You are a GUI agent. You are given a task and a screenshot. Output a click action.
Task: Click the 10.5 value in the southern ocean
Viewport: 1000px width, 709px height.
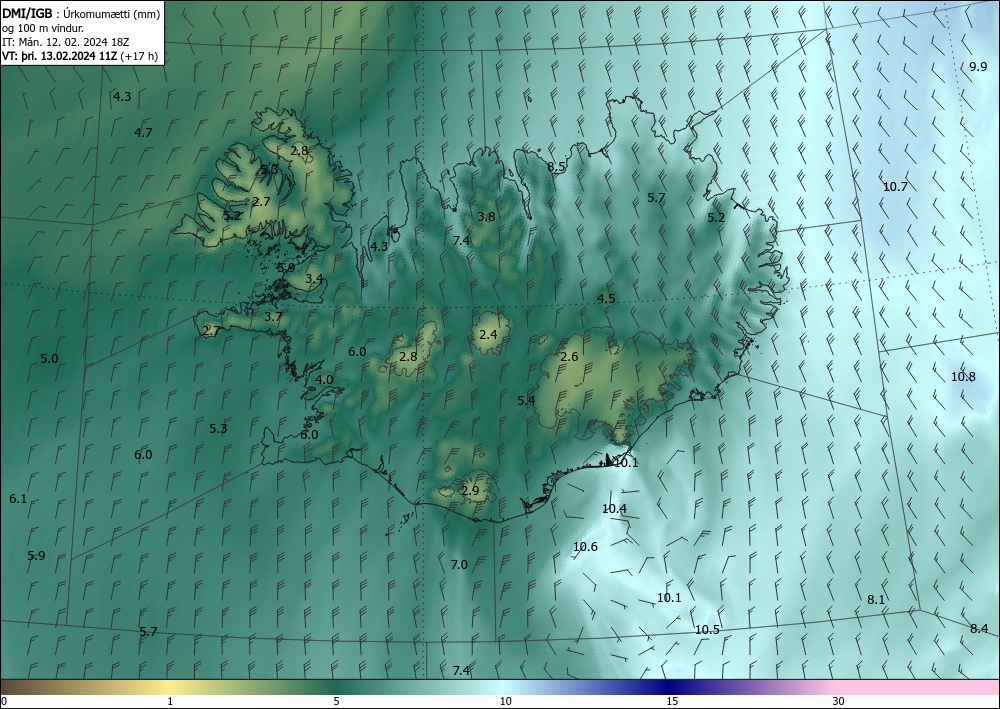pos(707,630)
